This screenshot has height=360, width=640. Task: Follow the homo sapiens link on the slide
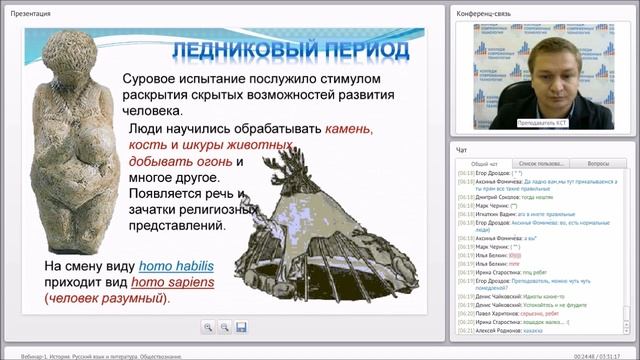pos(173,282)
